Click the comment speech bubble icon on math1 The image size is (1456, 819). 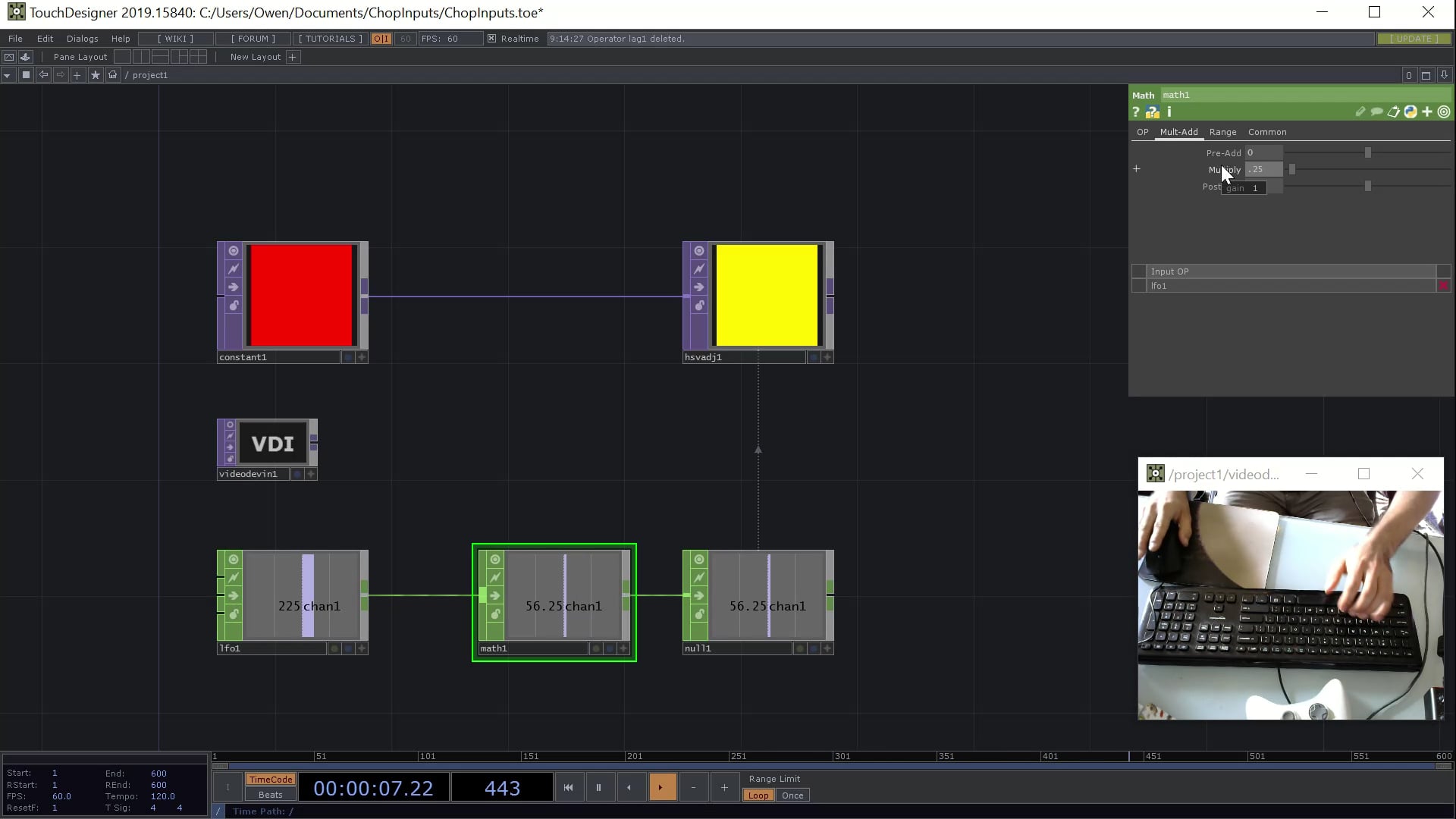[1377, 111]
